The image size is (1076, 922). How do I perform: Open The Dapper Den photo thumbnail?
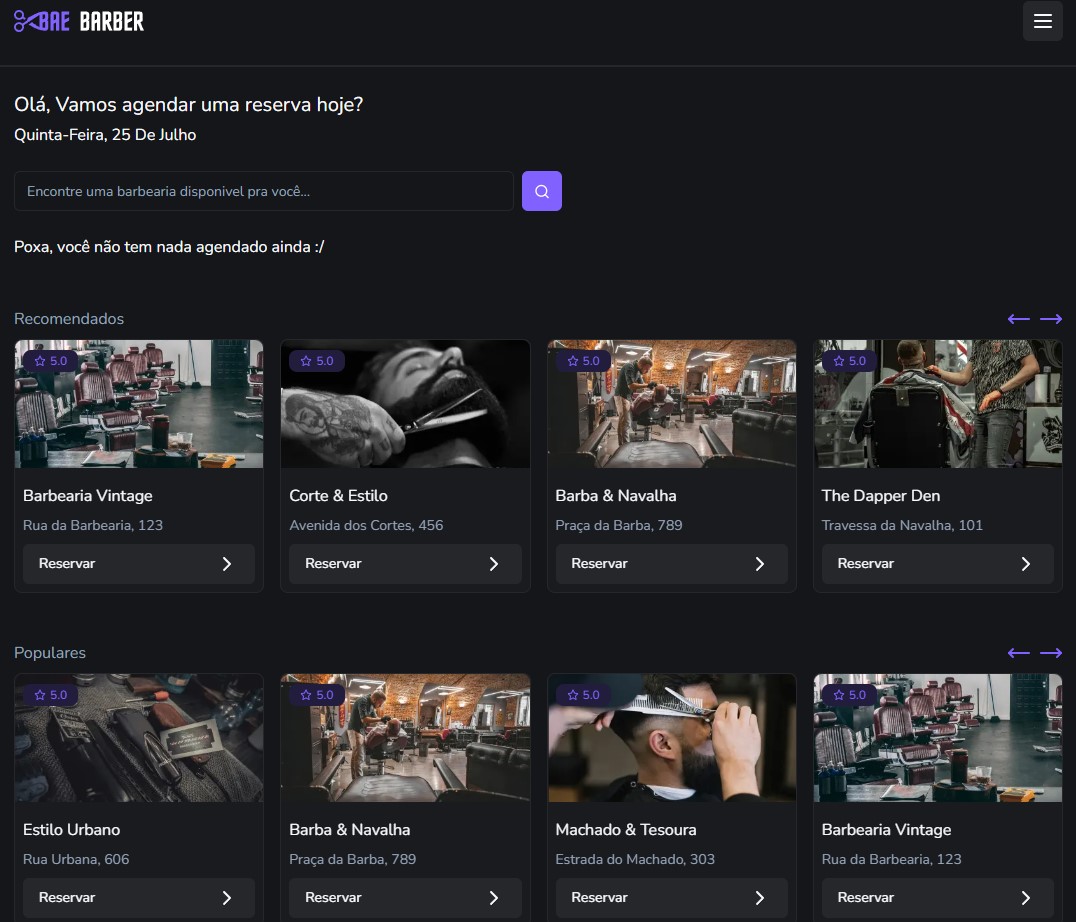[x=937, y=404]
